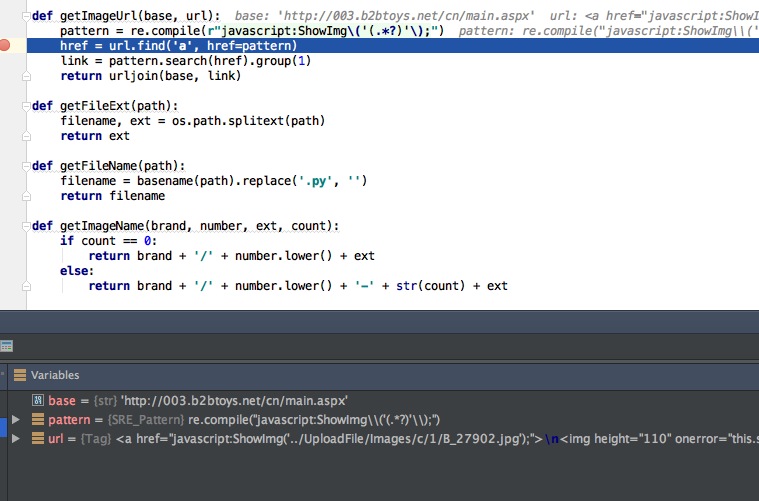Click the object icon next to pattern variable

(x=37, y=419)
